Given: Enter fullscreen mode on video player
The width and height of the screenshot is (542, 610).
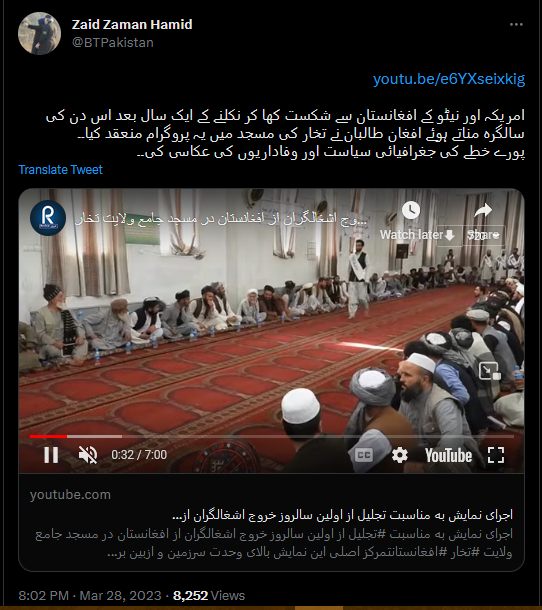Looking at the screenshot, I should click(x=496, y=454).
